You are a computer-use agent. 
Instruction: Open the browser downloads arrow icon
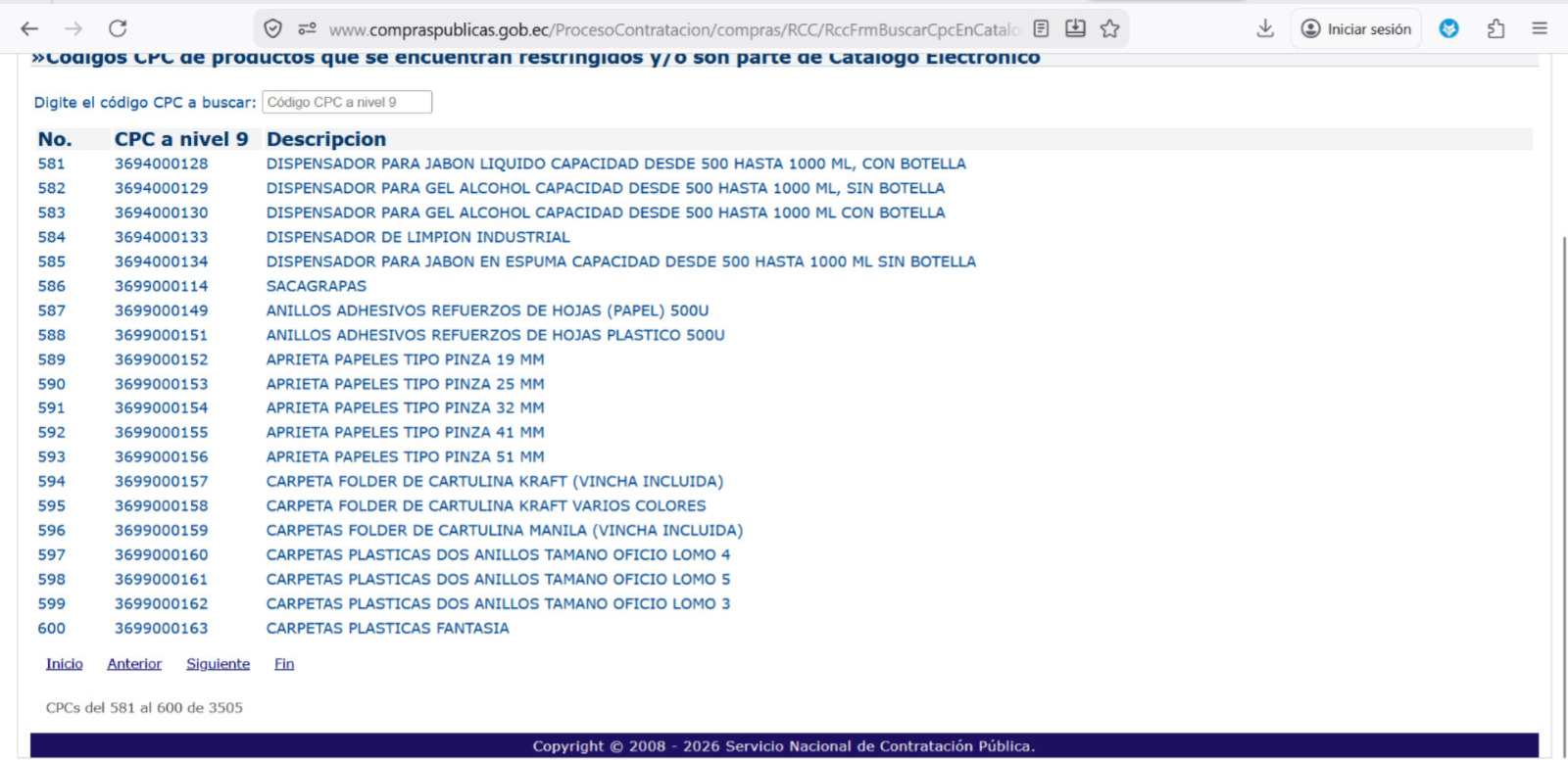[1265, 28]
